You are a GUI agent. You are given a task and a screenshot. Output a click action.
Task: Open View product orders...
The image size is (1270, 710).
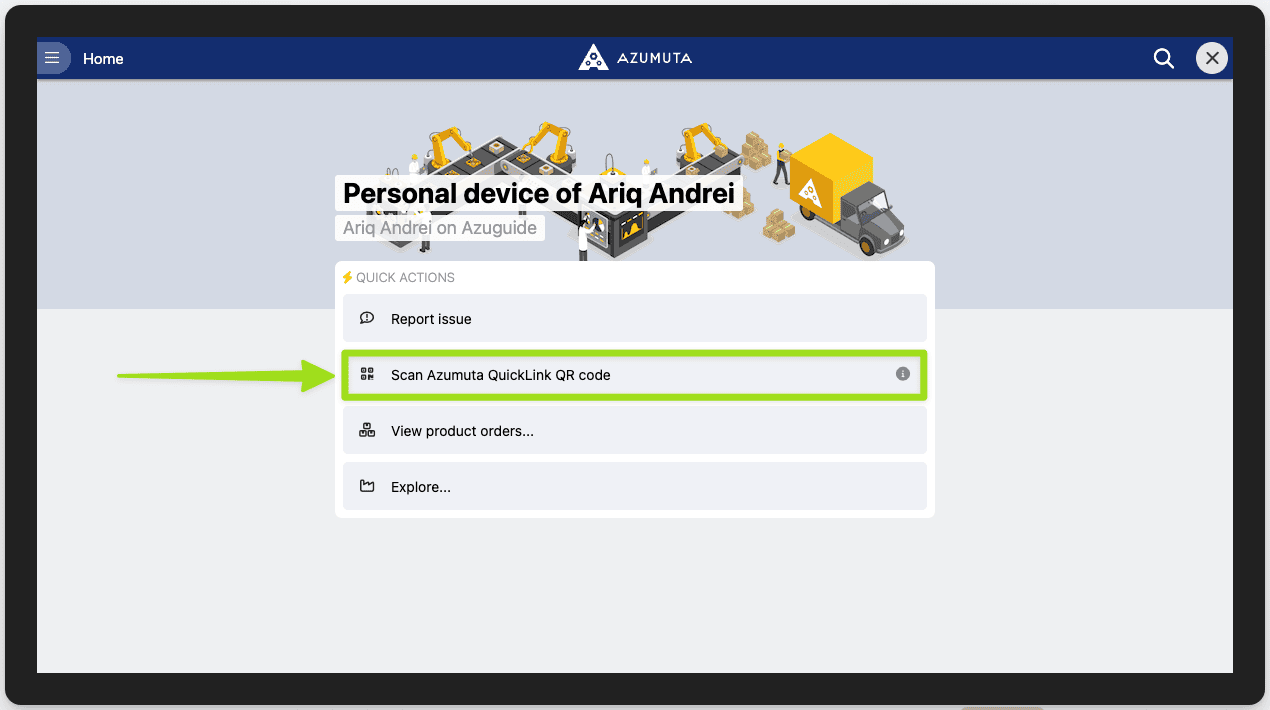click(x=634, y=430)
